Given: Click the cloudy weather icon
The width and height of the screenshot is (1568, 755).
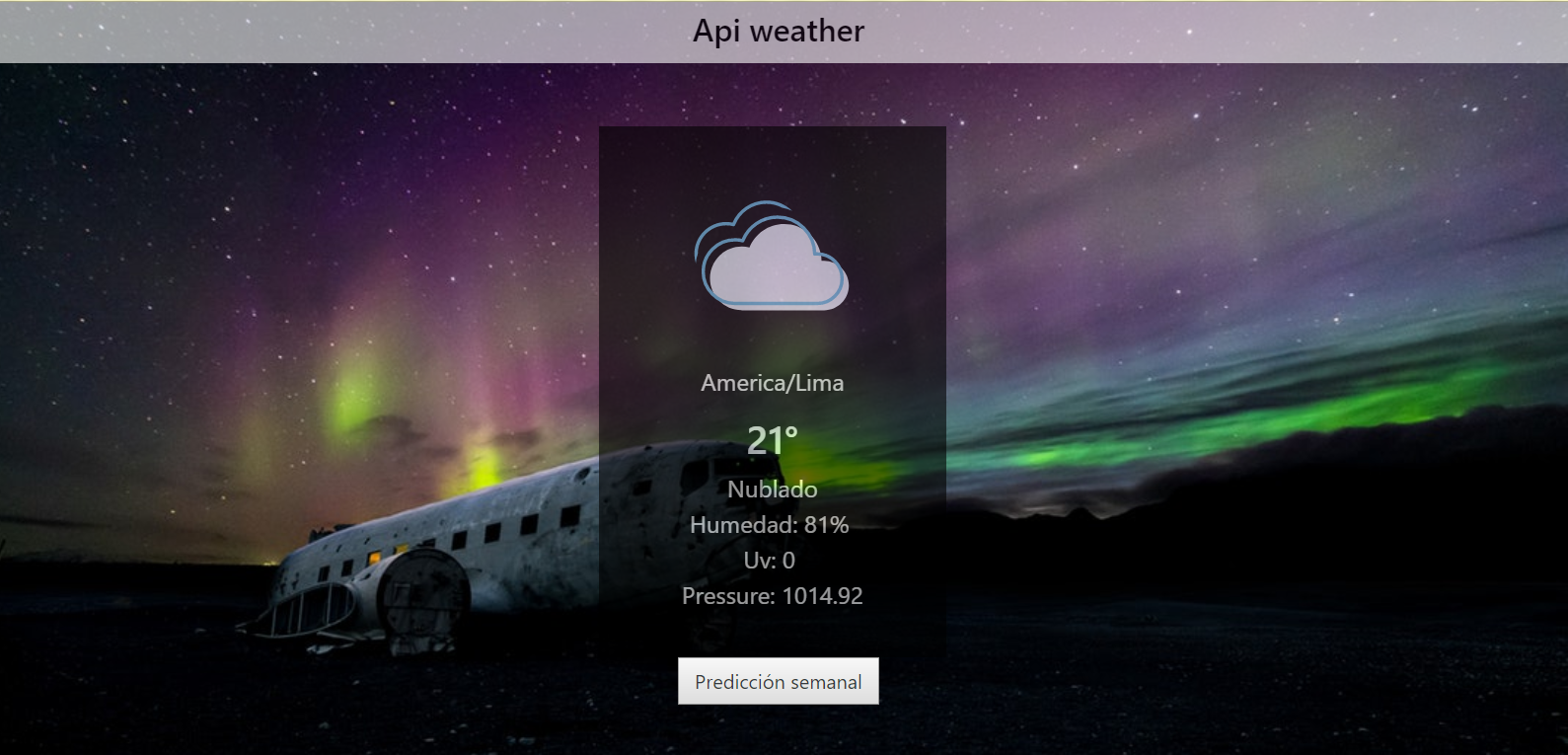Looking at the screenshot, I should (x=772, y=257).
